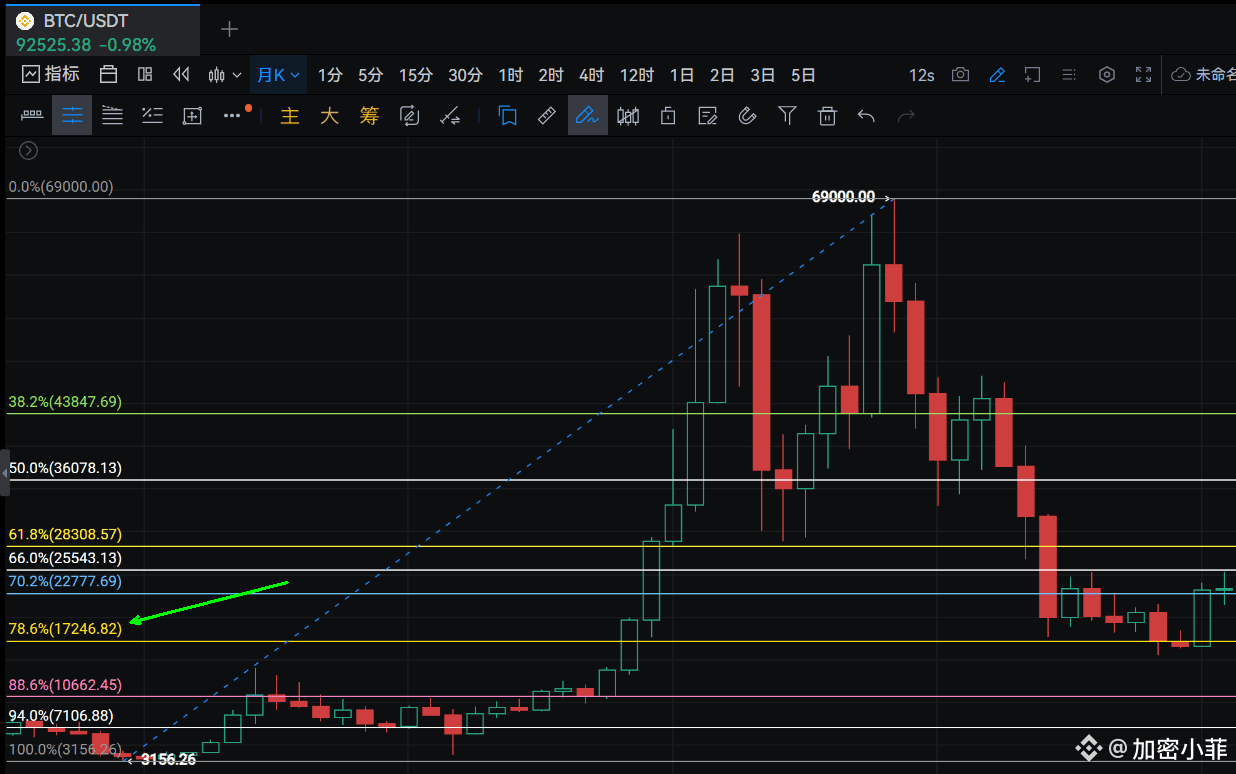Click the camera screenshot icon
Image resolution: width=1236 pixels, height=774 pixels.
point(960,75)
